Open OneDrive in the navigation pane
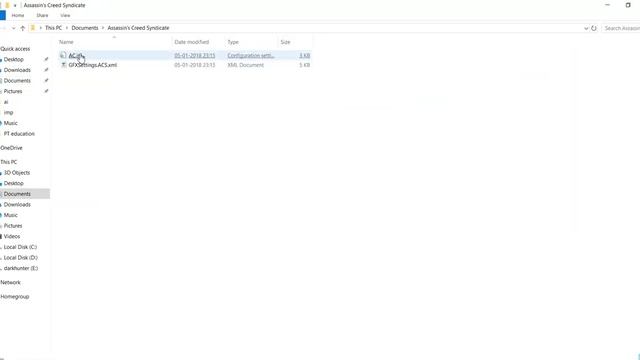640x360 pixels. pyautogui.click(x=11, y=148)
